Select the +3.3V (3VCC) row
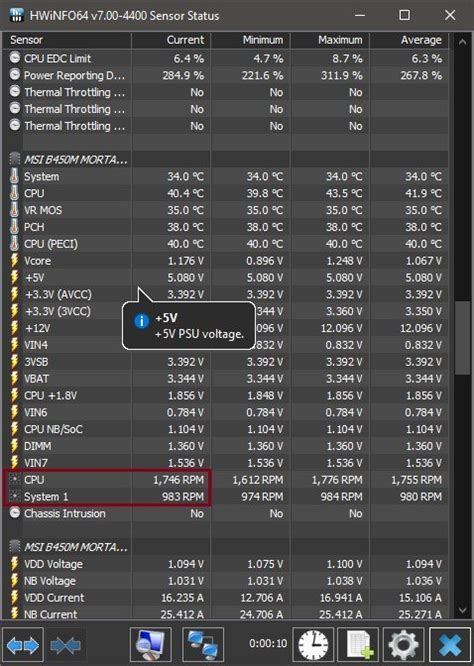This screenshot has width=474, height=666. click(226, 311)
